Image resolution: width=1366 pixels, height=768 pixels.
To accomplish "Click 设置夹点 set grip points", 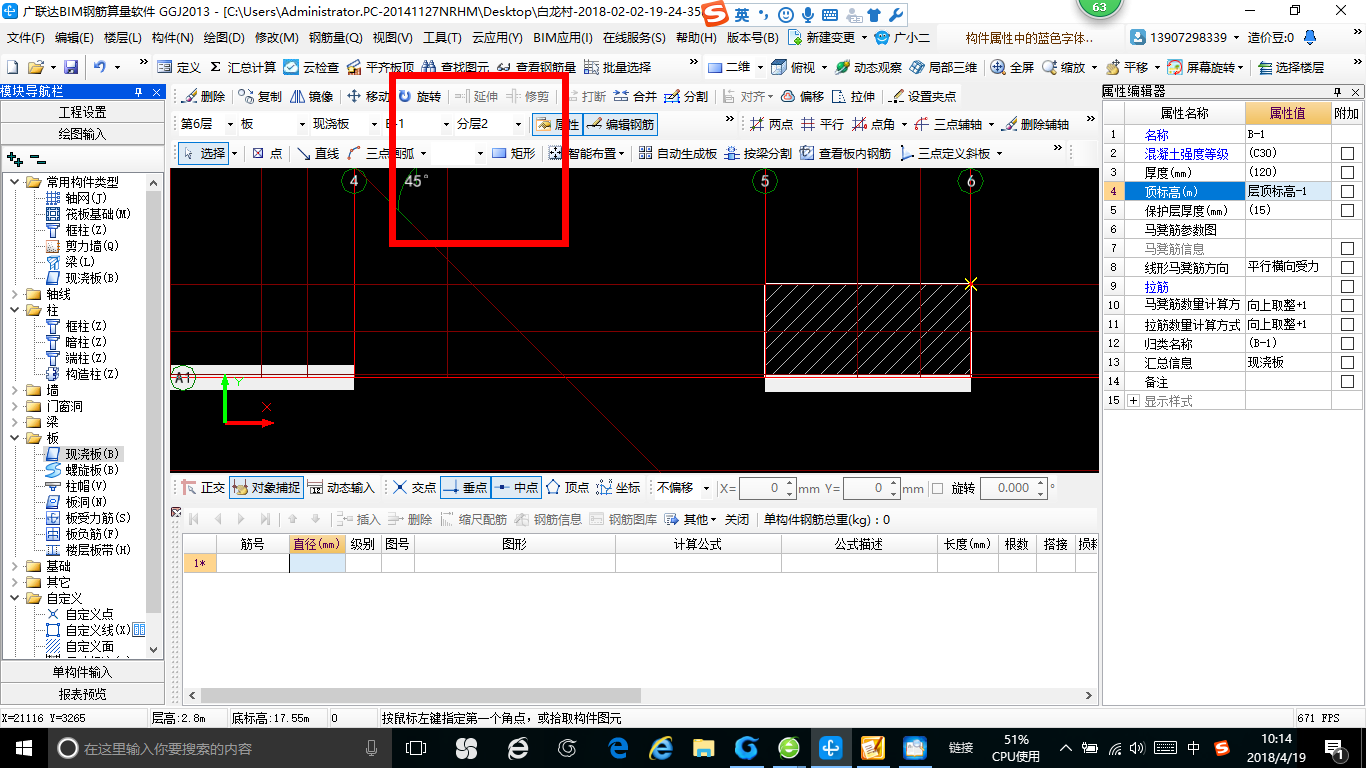I will (x=922, y=96).
